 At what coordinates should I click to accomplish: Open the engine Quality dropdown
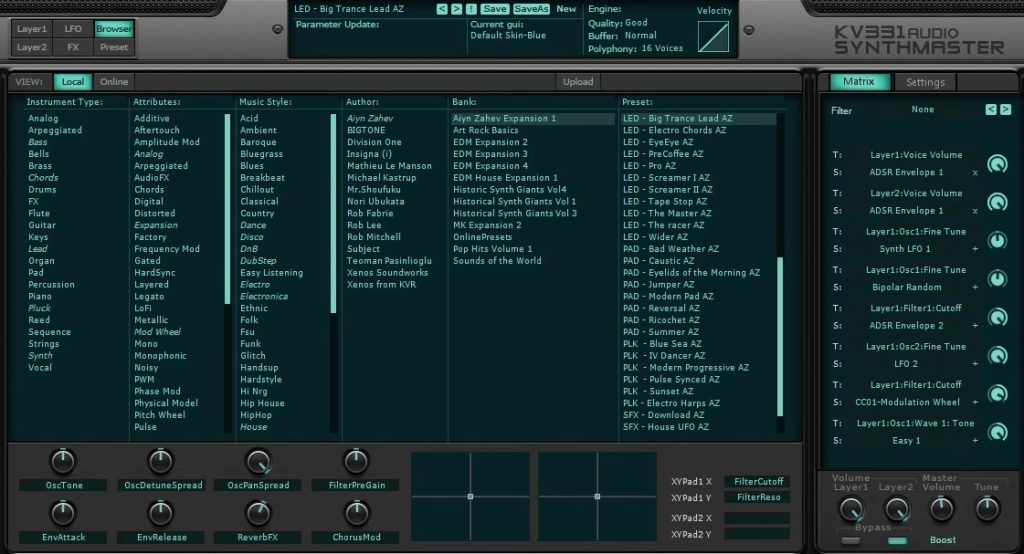click(x=636, y=22)
